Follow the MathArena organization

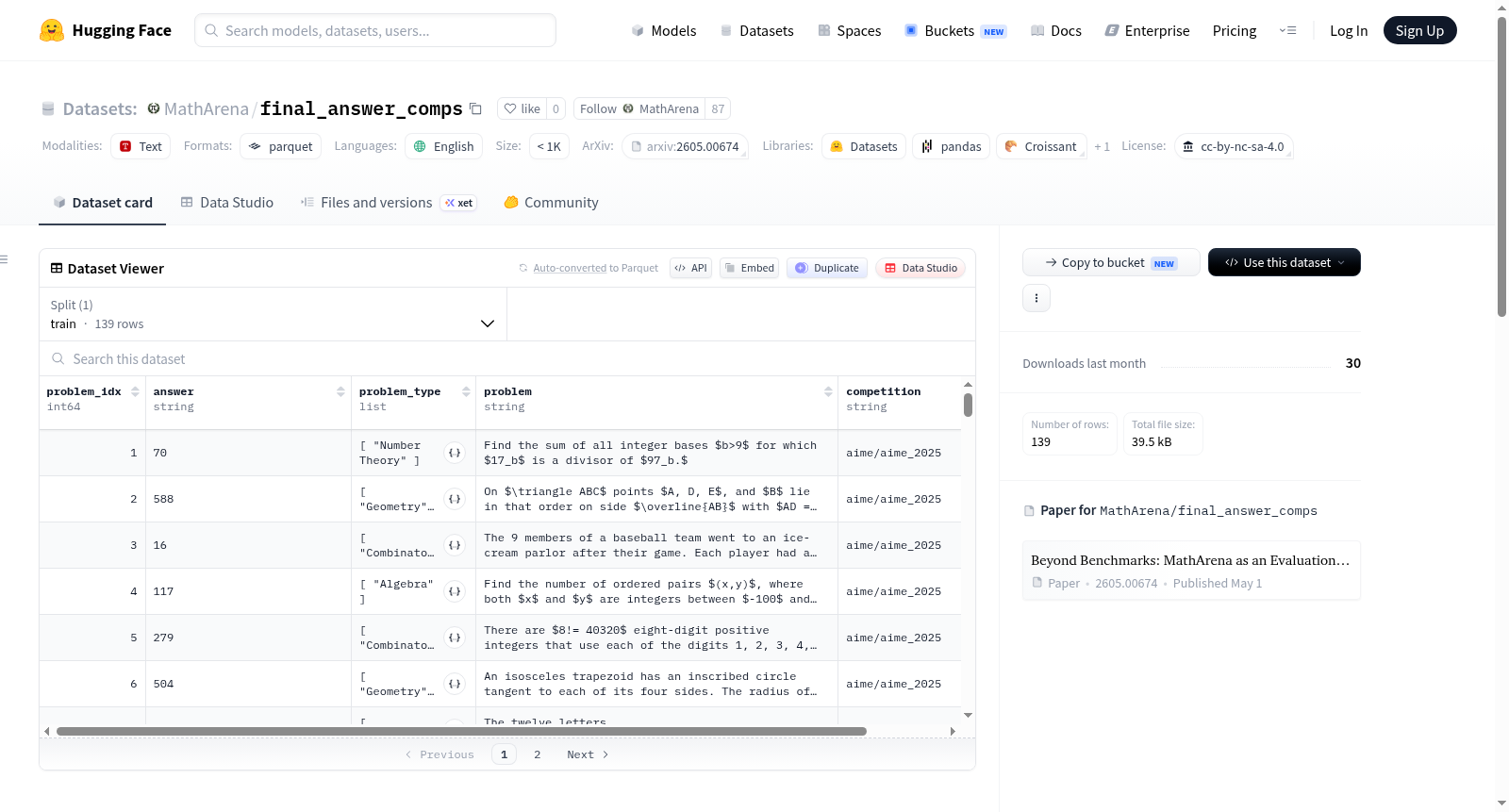pos(639,108)
